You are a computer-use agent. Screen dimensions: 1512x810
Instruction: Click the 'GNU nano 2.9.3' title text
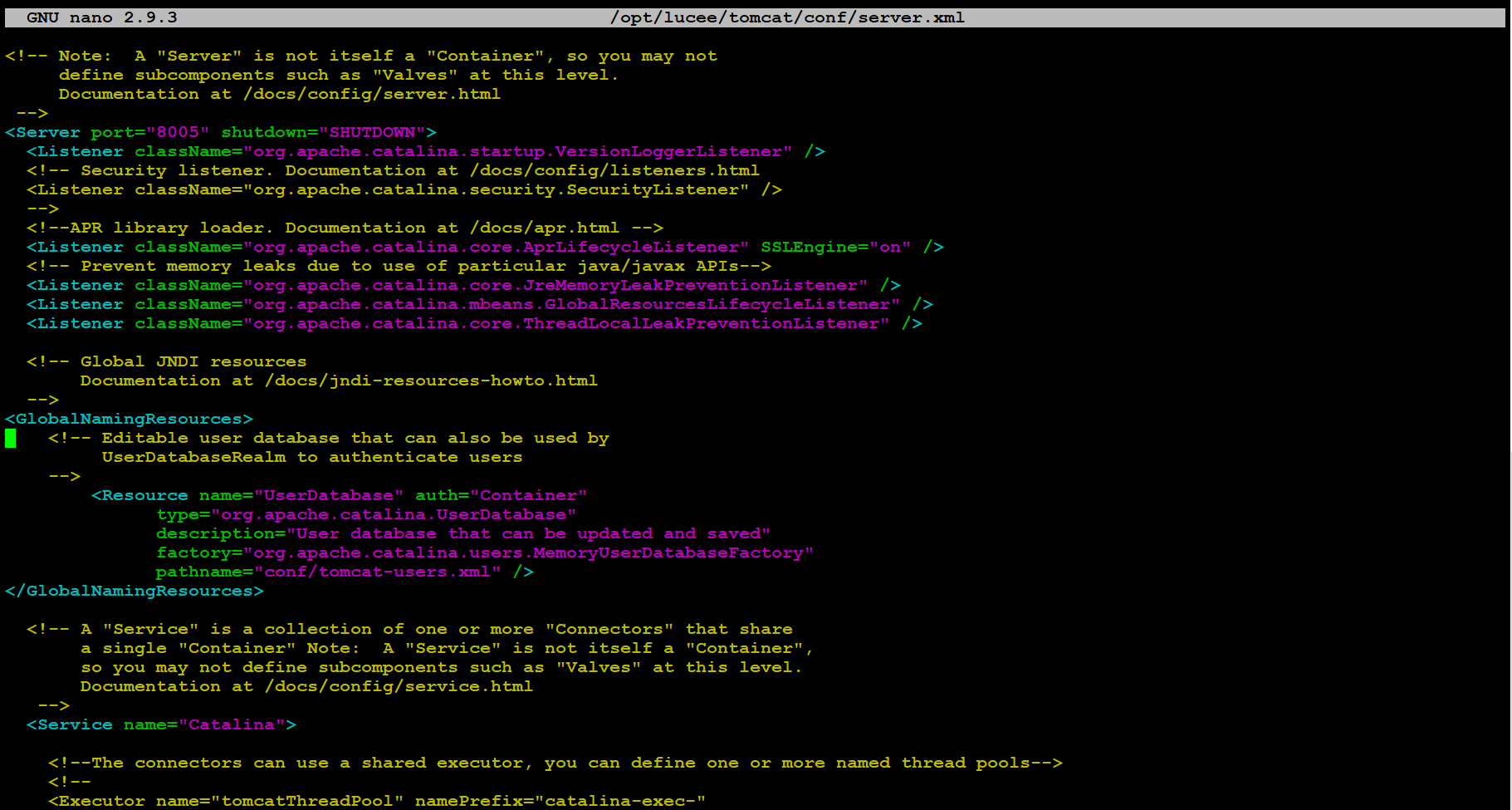pyautogui.click(x=101, y=17)
